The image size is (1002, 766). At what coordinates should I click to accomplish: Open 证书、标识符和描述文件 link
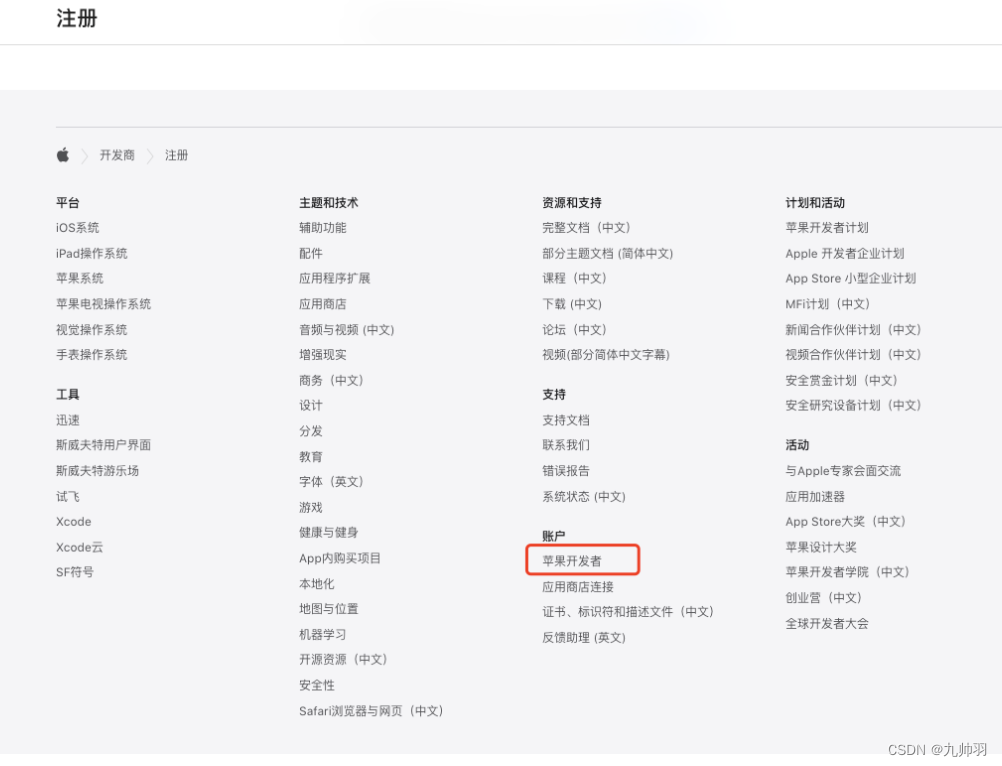tap(628, 612)
